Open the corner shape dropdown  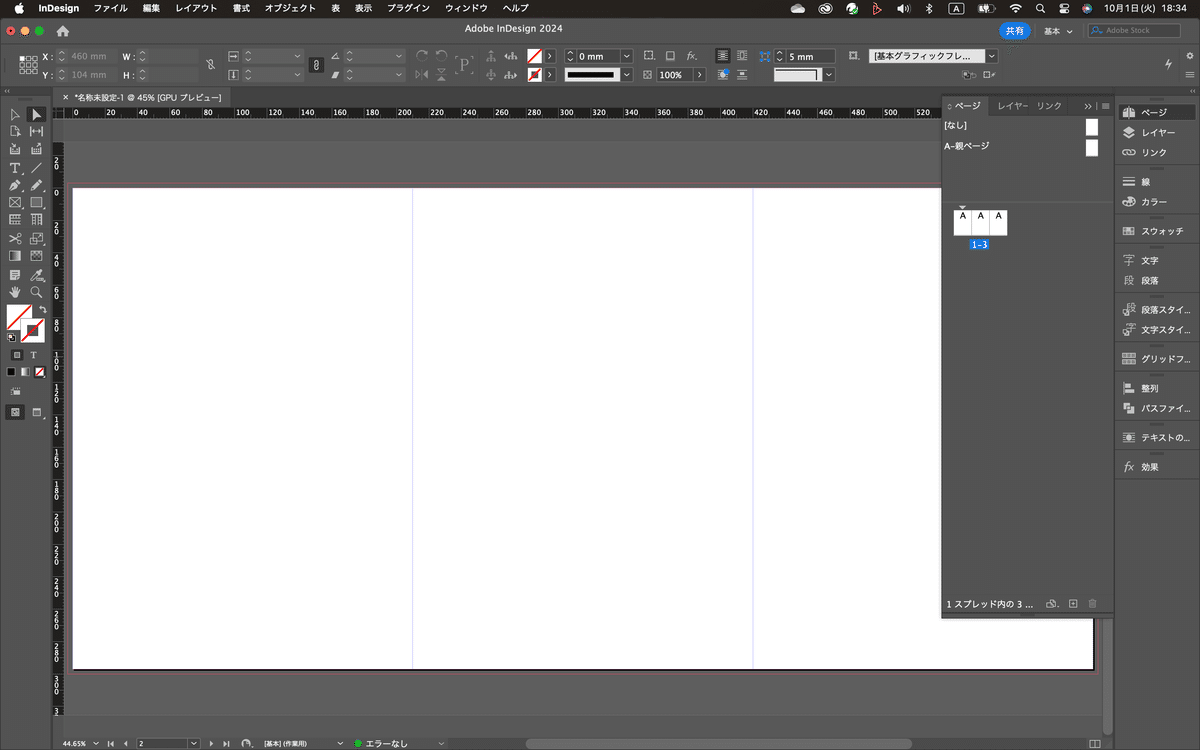point(829,75)
